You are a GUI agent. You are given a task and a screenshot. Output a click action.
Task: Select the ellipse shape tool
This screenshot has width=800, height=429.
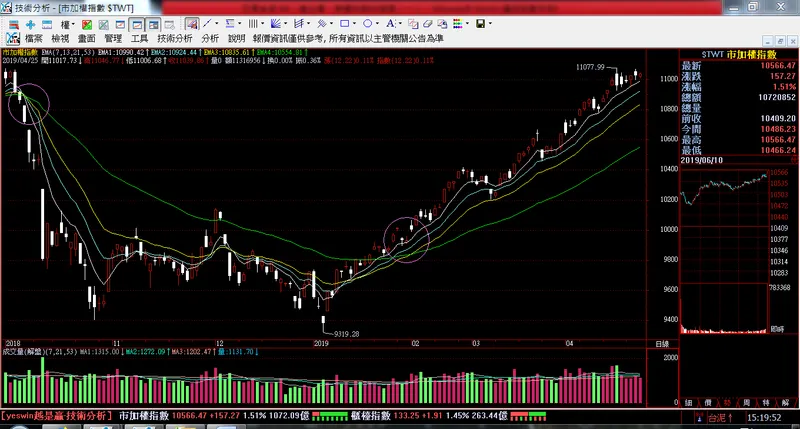[367, 23]
